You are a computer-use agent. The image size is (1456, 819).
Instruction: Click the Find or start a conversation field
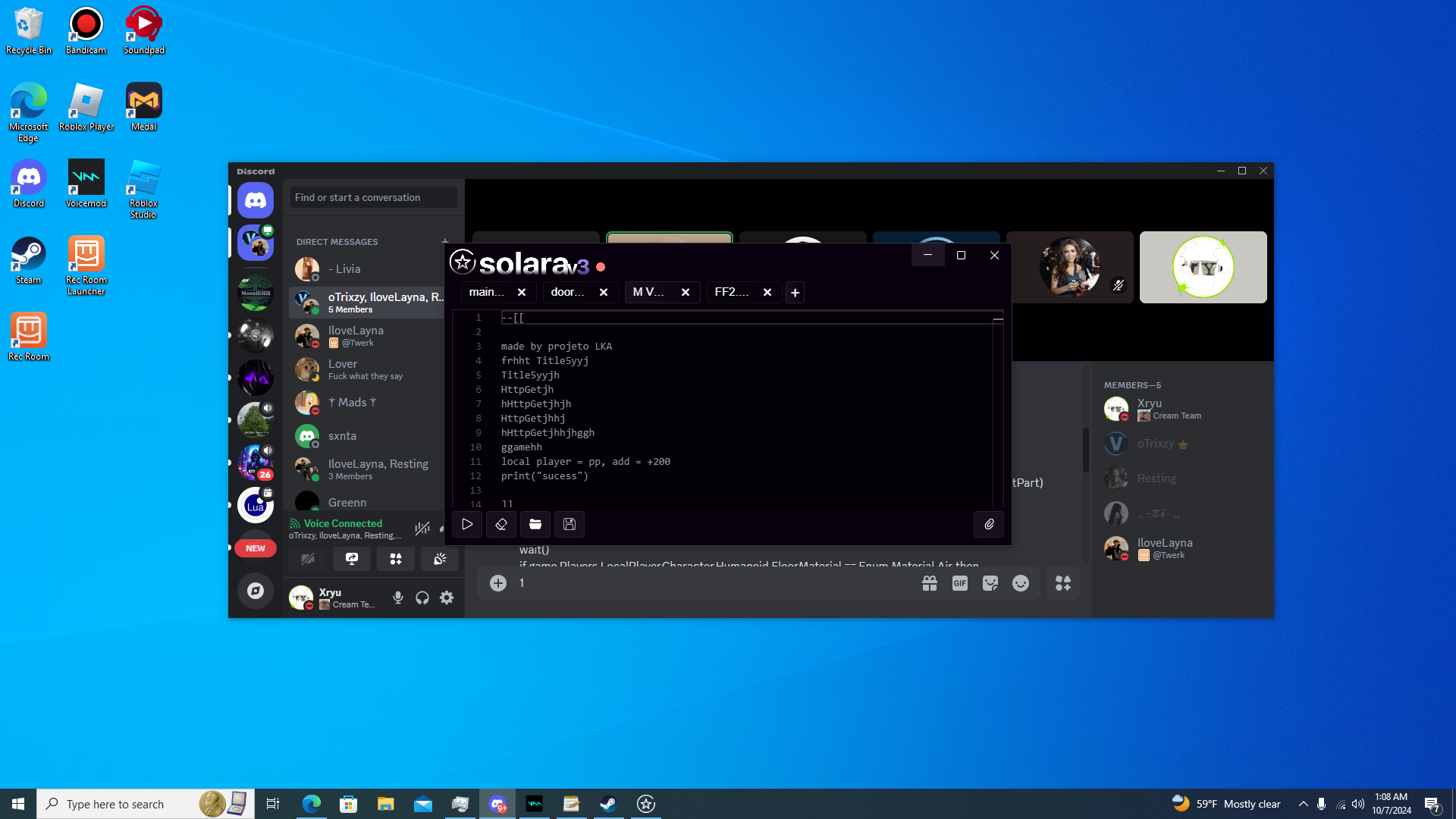coord(373,197)
